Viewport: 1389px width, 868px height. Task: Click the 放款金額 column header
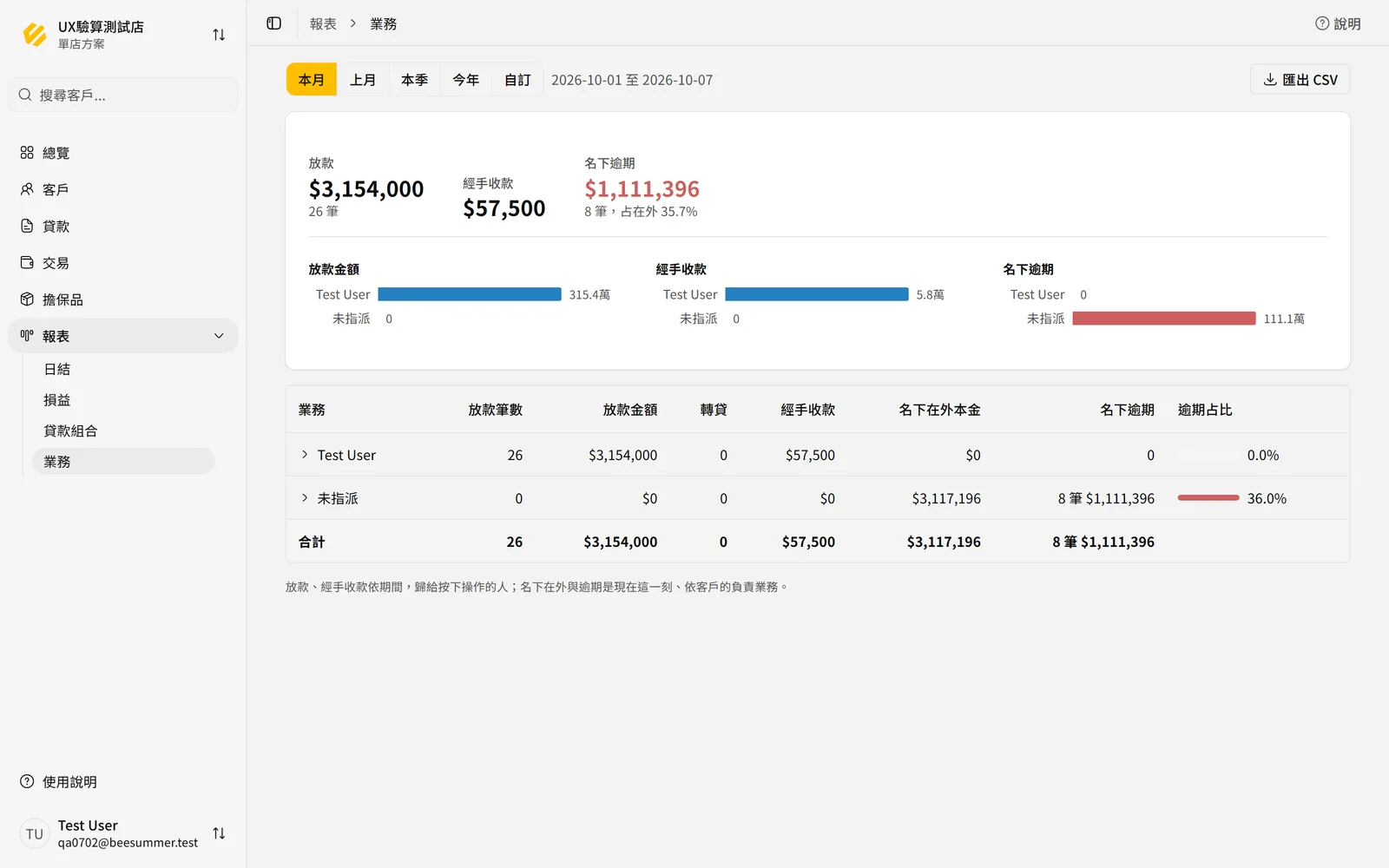630,410
